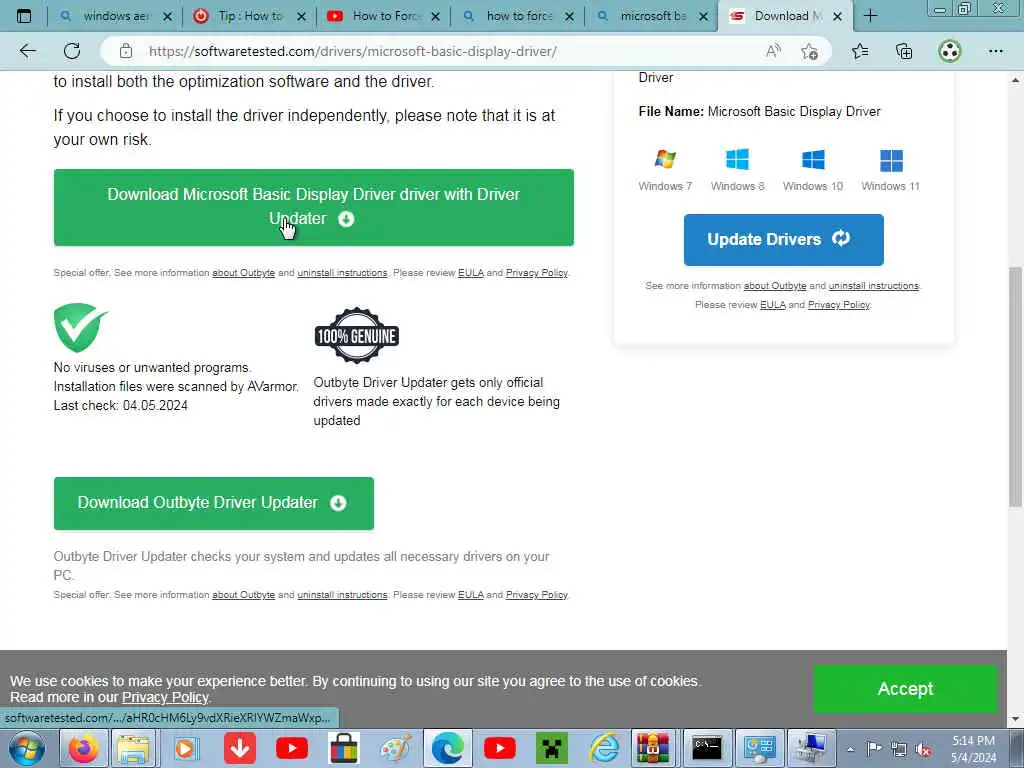Close the 'Tip : How to' tab

pos(302,17)
